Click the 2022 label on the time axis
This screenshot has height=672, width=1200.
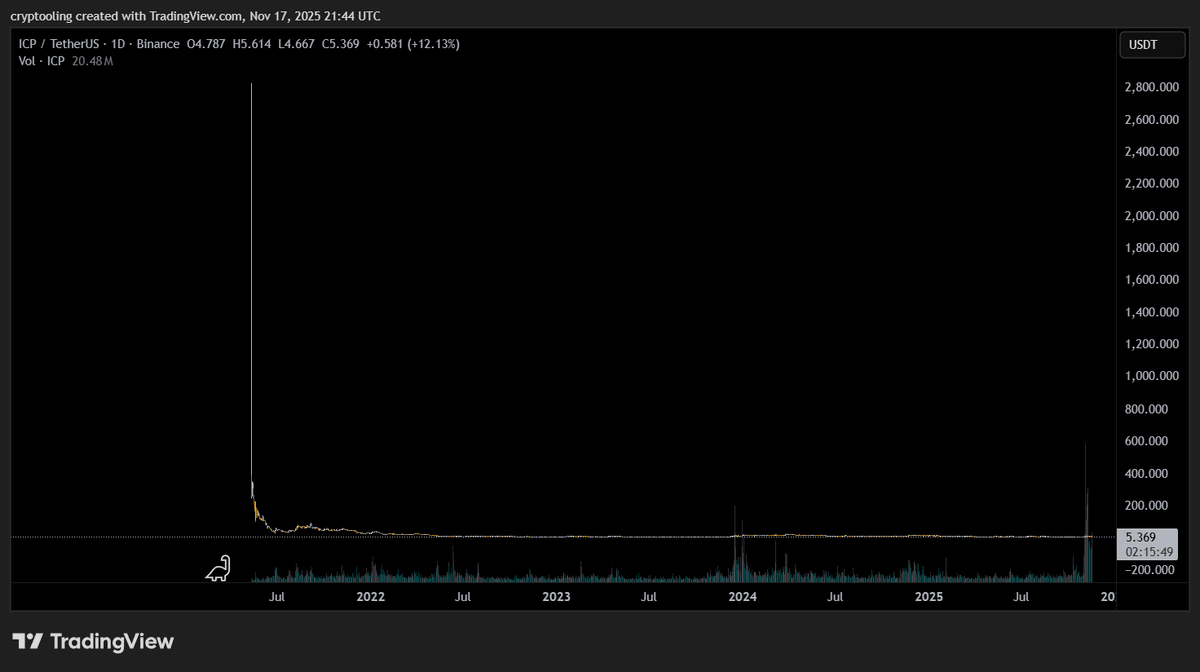(370, 596)
